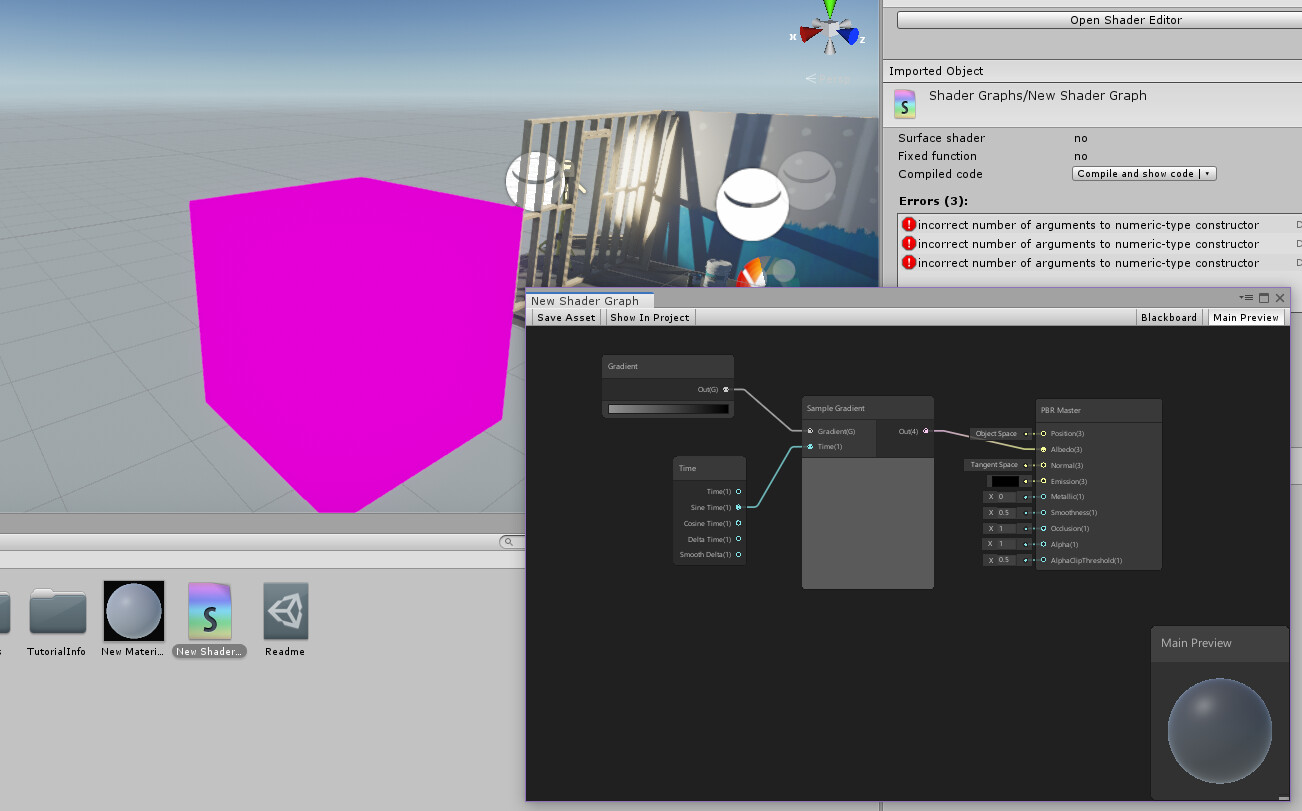Click the Sine Time(1) output port
The image size is (1302, 811).
tap(738, 507)
